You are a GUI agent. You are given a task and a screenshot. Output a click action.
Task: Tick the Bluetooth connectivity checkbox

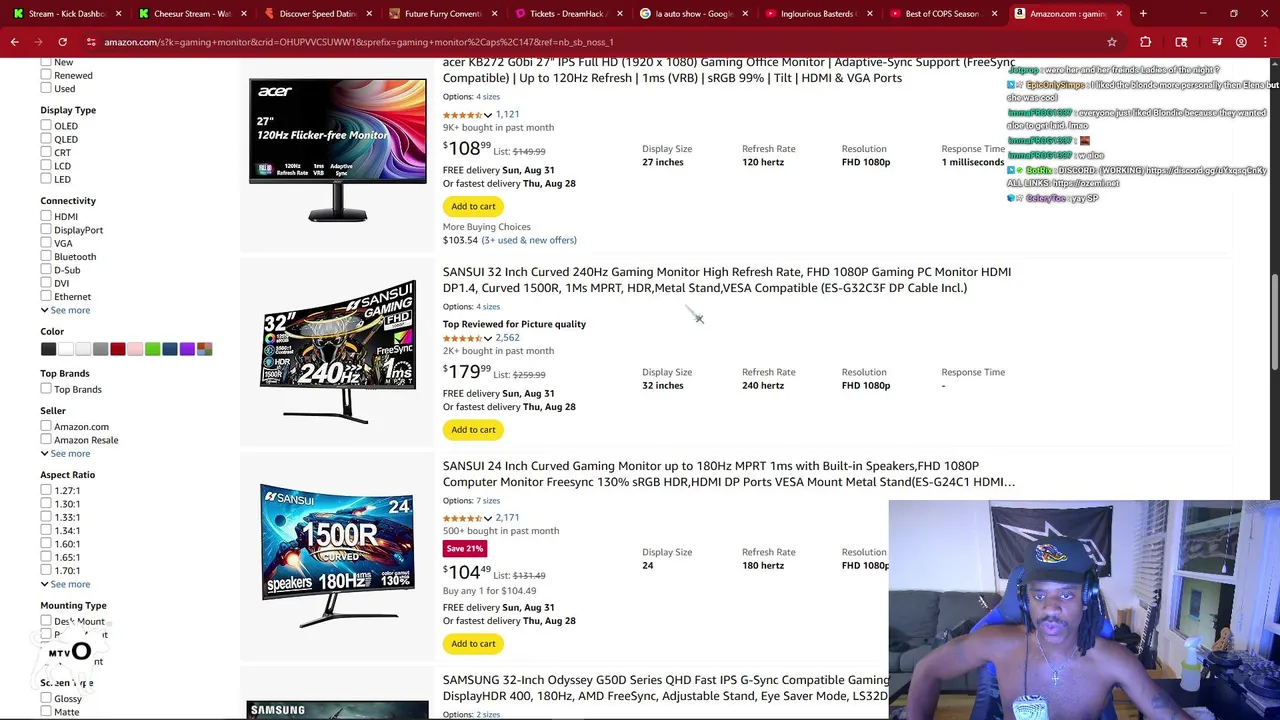[46, 257]
